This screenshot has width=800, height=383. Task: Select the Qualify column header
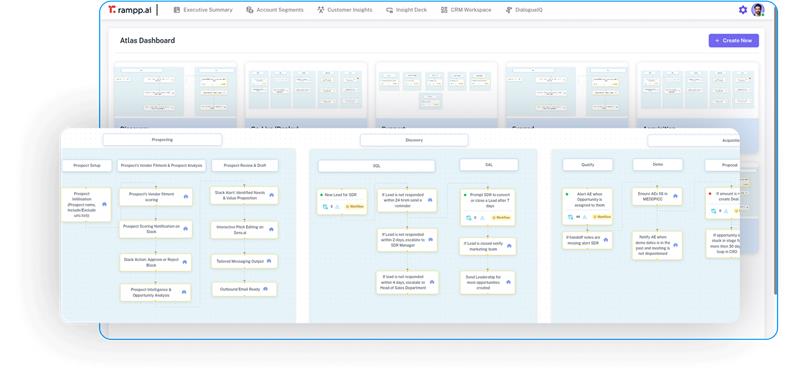click(588, 165)
